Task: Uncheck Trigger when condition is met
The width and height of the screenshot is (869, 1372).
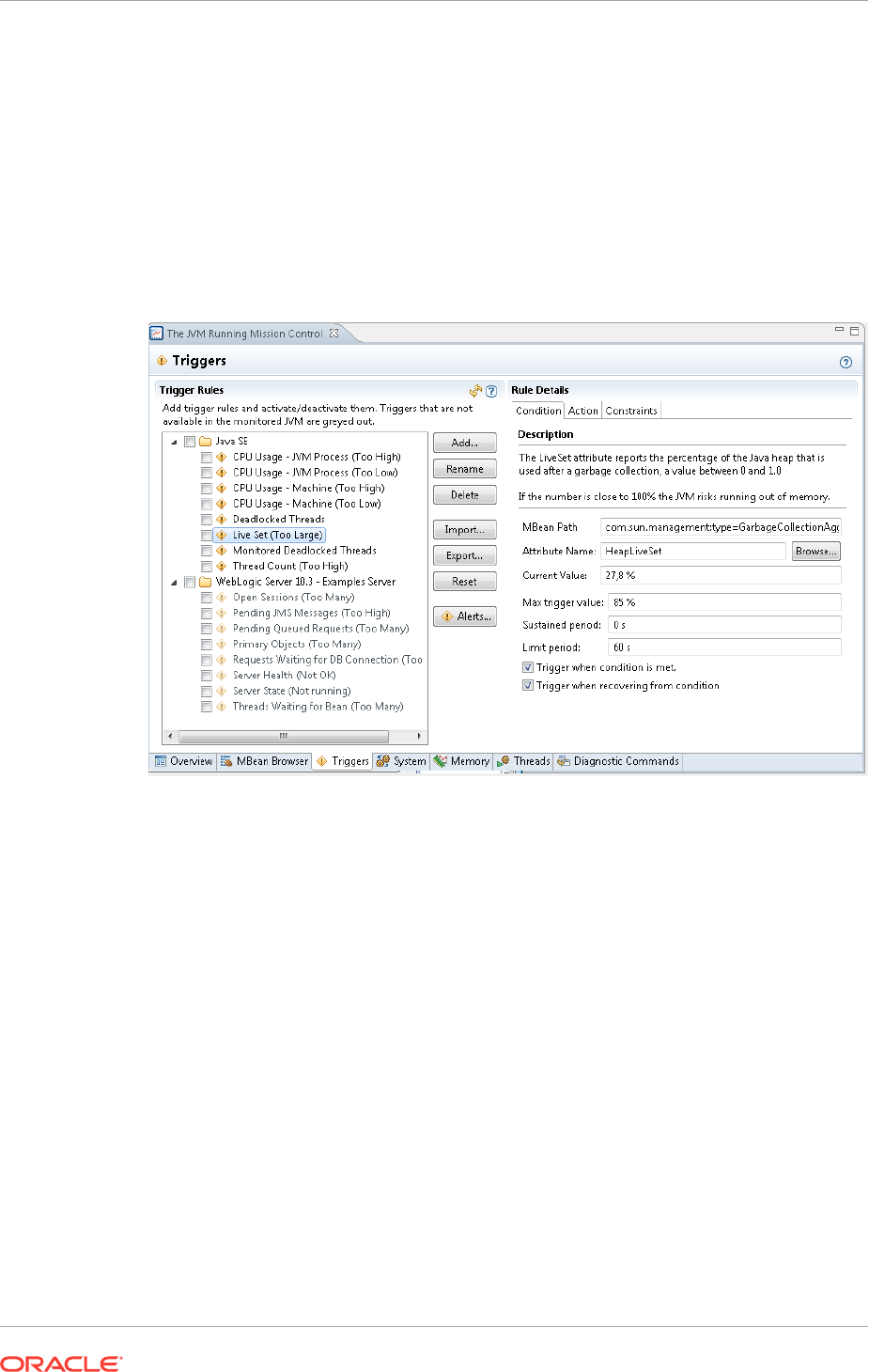Action: pyautogui.click(x=528, y=667)
